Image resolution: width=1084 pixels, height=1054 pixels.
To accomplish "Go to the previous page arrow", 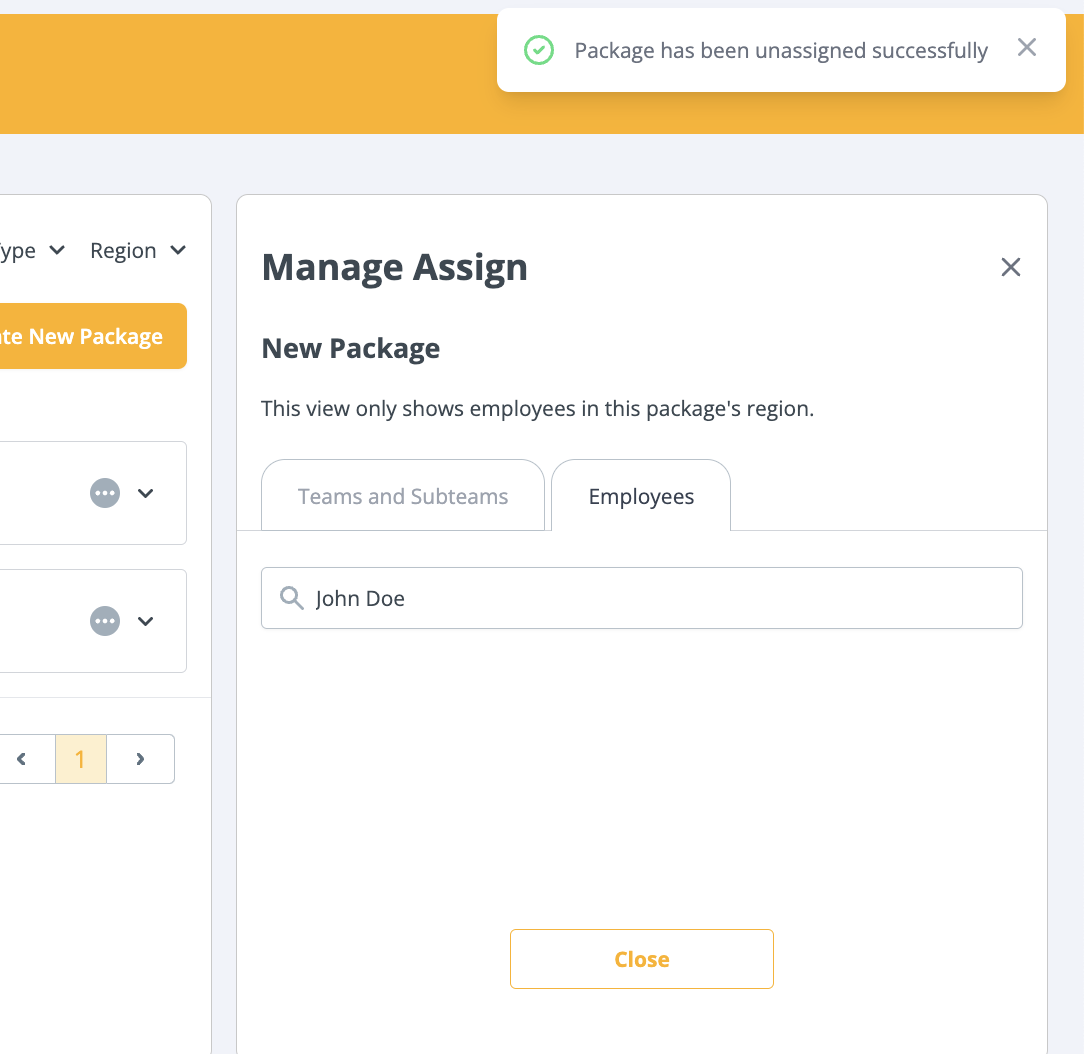I will coord(21,759).
